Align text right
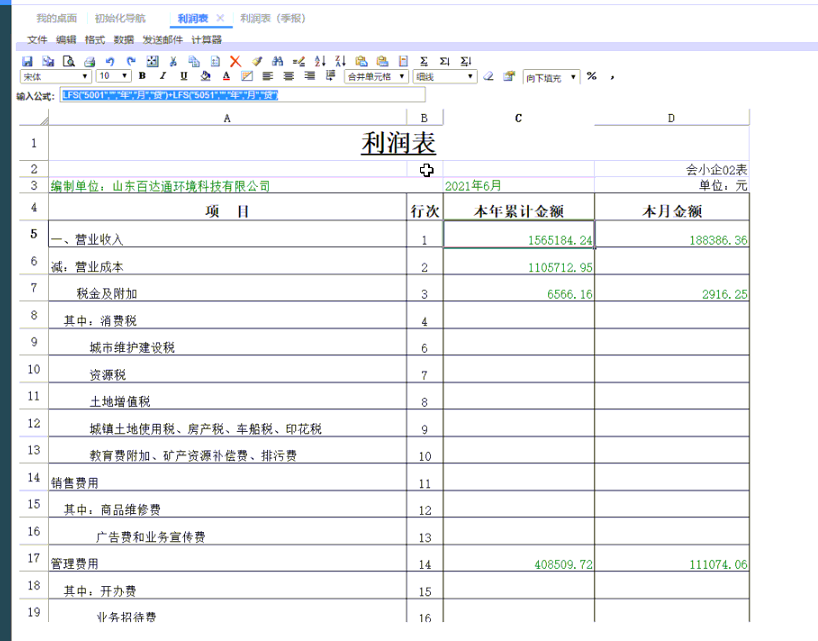This screenshot has width=818, height=641. 309,77
